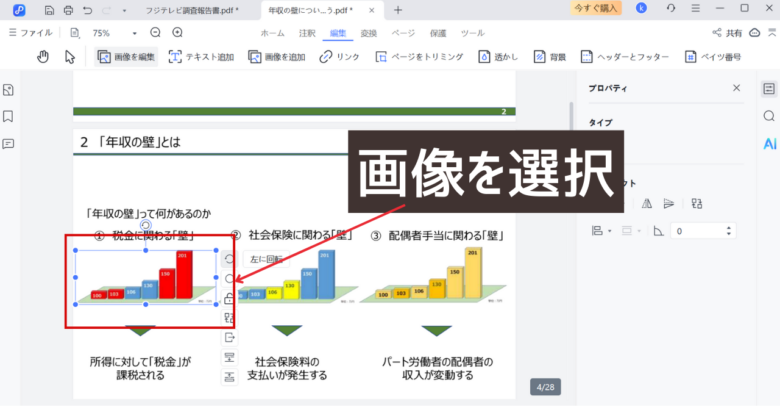The width and height of the screenshot is (780, 410).
Task: Open the comments panel in left sidebar
Action: click(x=9, y=143)
